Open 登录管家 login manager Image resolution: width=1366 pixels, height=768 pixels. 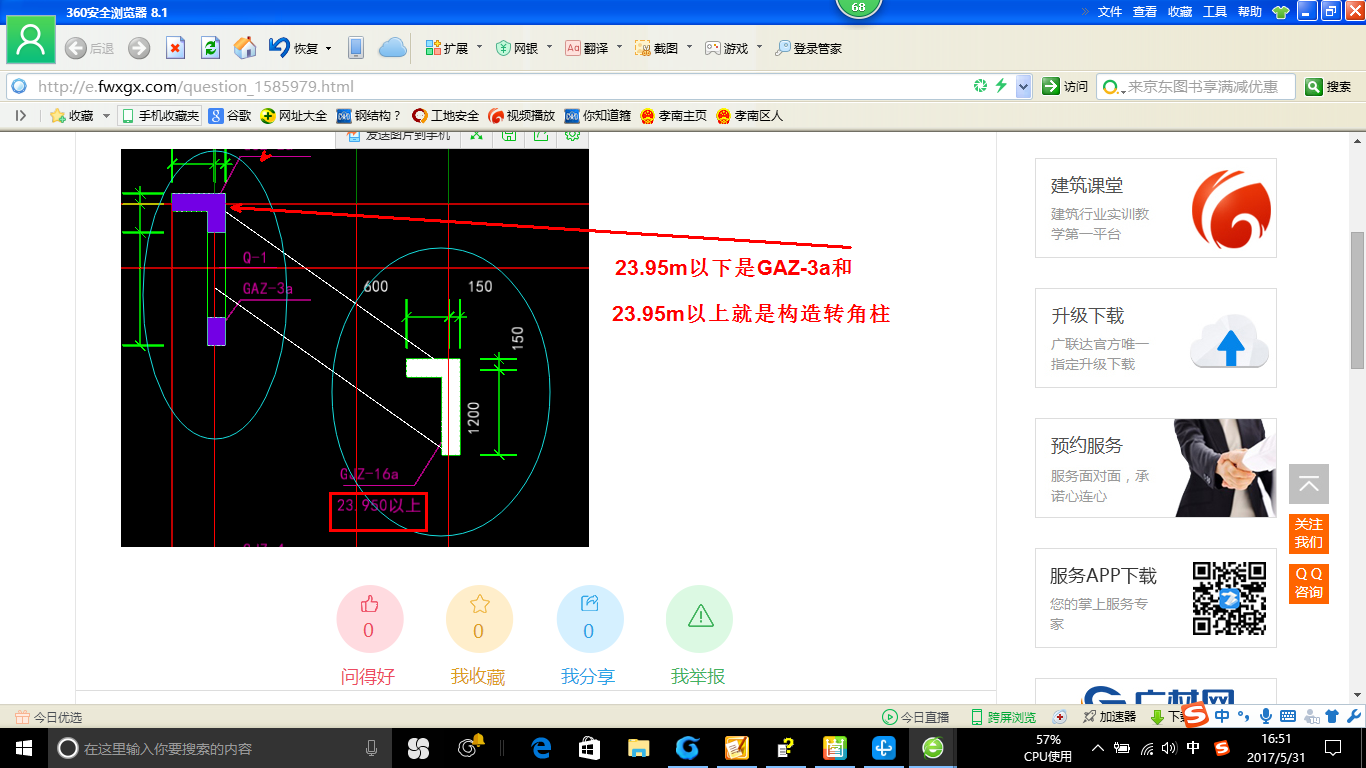point(808,48)
